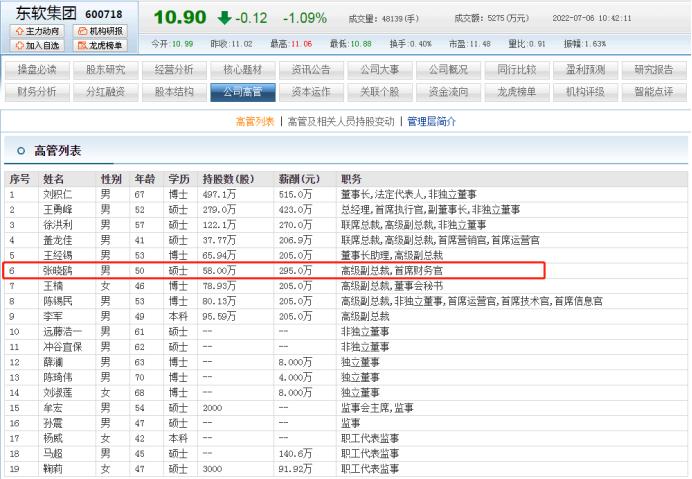
Task: Select the active 公司高管 tab
Action: point(243,92)
